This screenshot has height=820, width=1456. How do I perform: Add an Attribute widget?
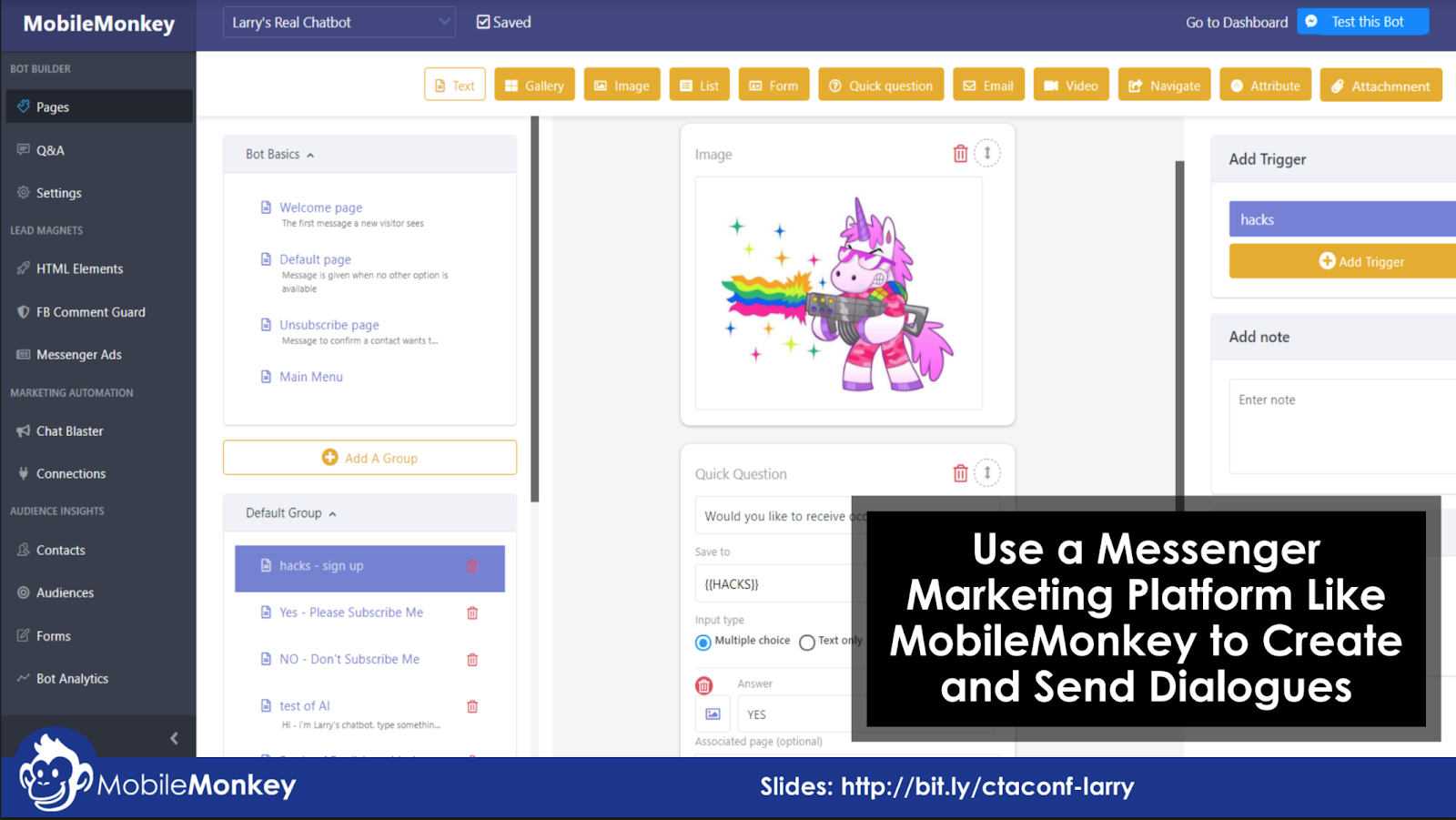(x=1265, y=86)
